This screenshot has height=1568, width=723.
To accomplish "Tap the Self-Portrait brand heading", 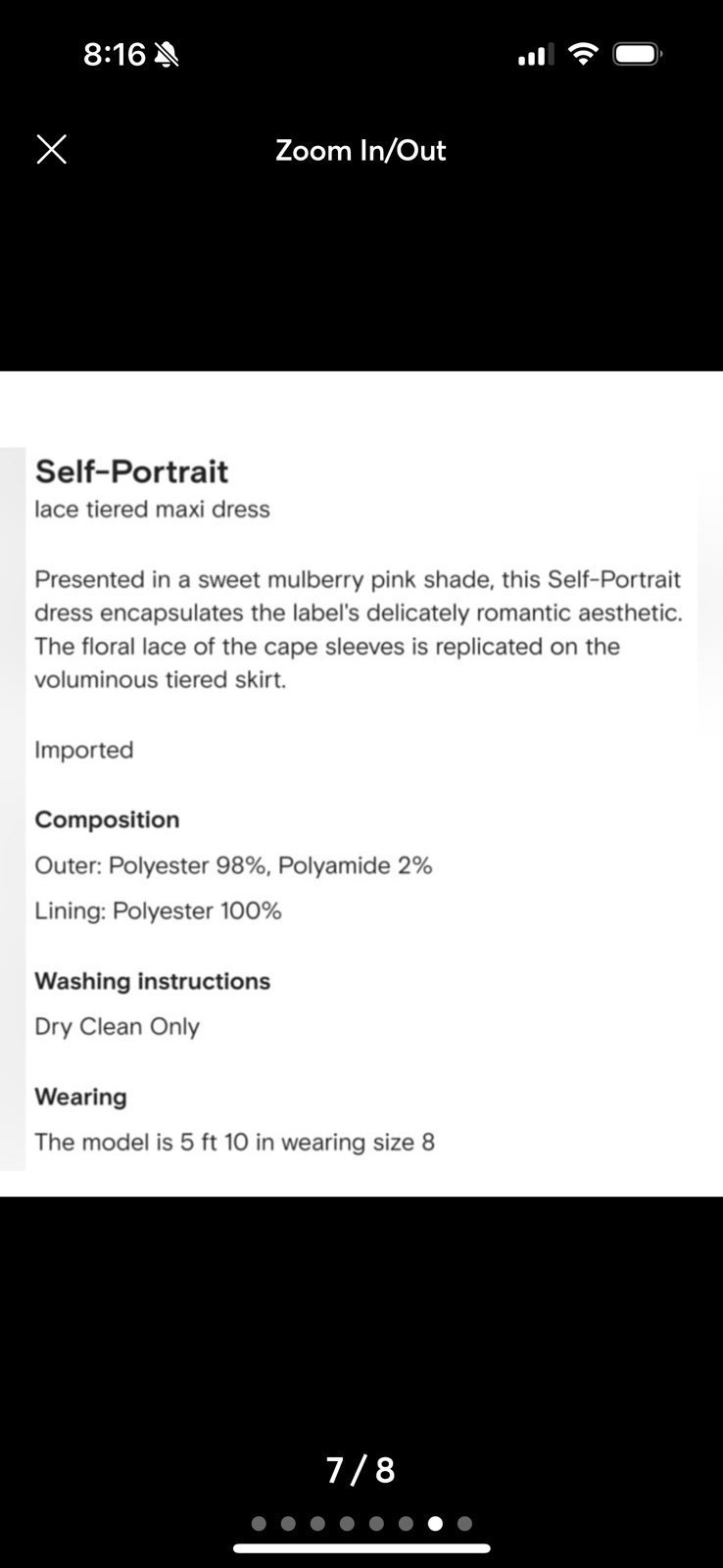I will pos(131,471).
